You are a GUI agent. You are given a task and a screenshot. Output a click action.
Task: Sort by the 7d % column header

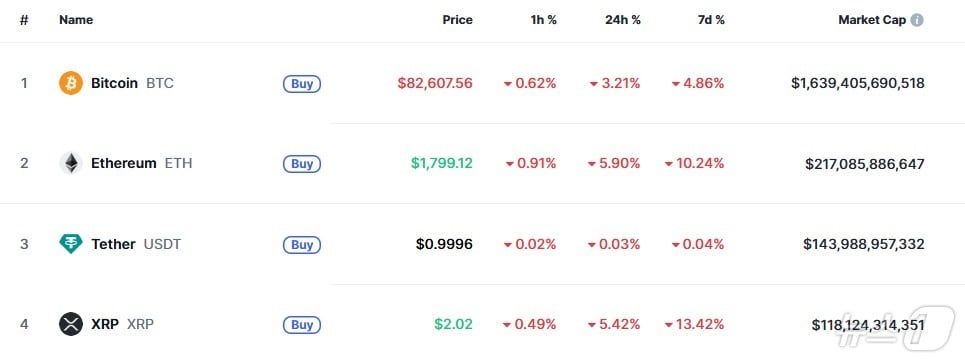point(711,20)
